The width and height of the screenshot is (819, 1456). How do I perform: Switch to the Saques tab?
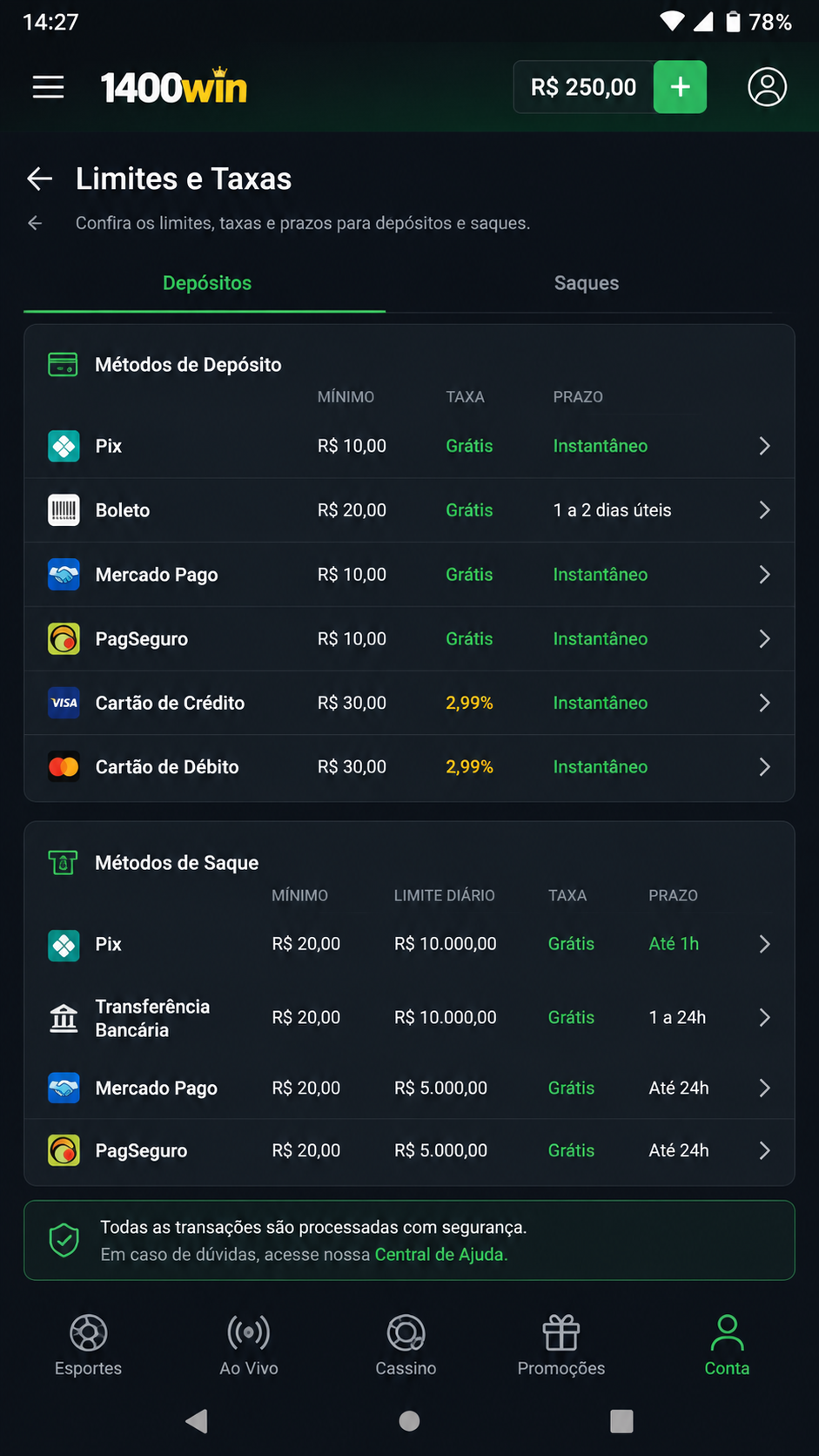pyautogui.click(x=587, y=283)
